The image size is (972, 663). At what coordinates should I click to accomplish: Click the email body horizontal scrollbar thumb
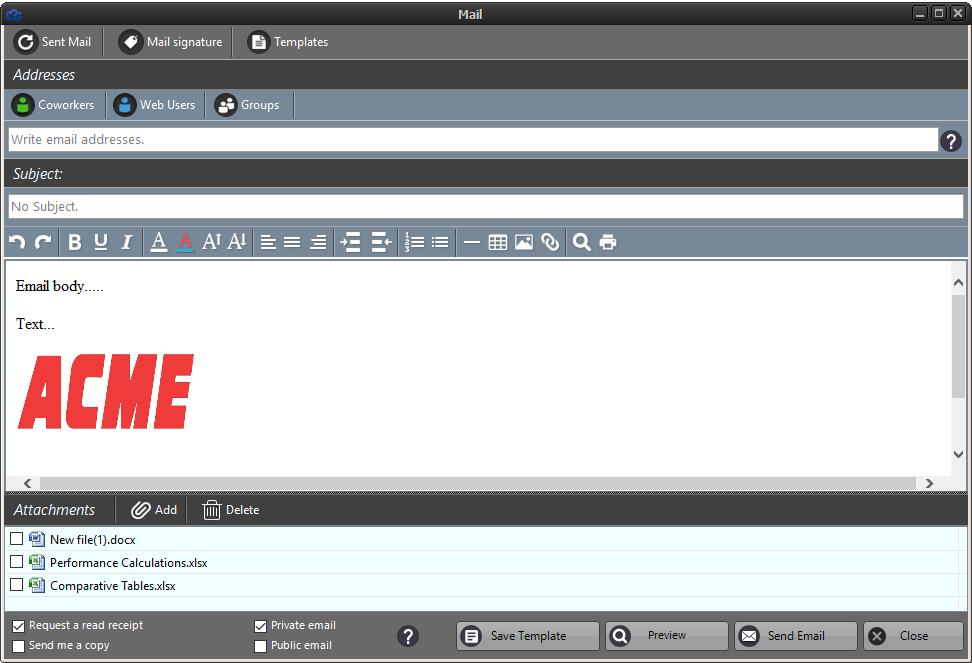tap(478, 483)
